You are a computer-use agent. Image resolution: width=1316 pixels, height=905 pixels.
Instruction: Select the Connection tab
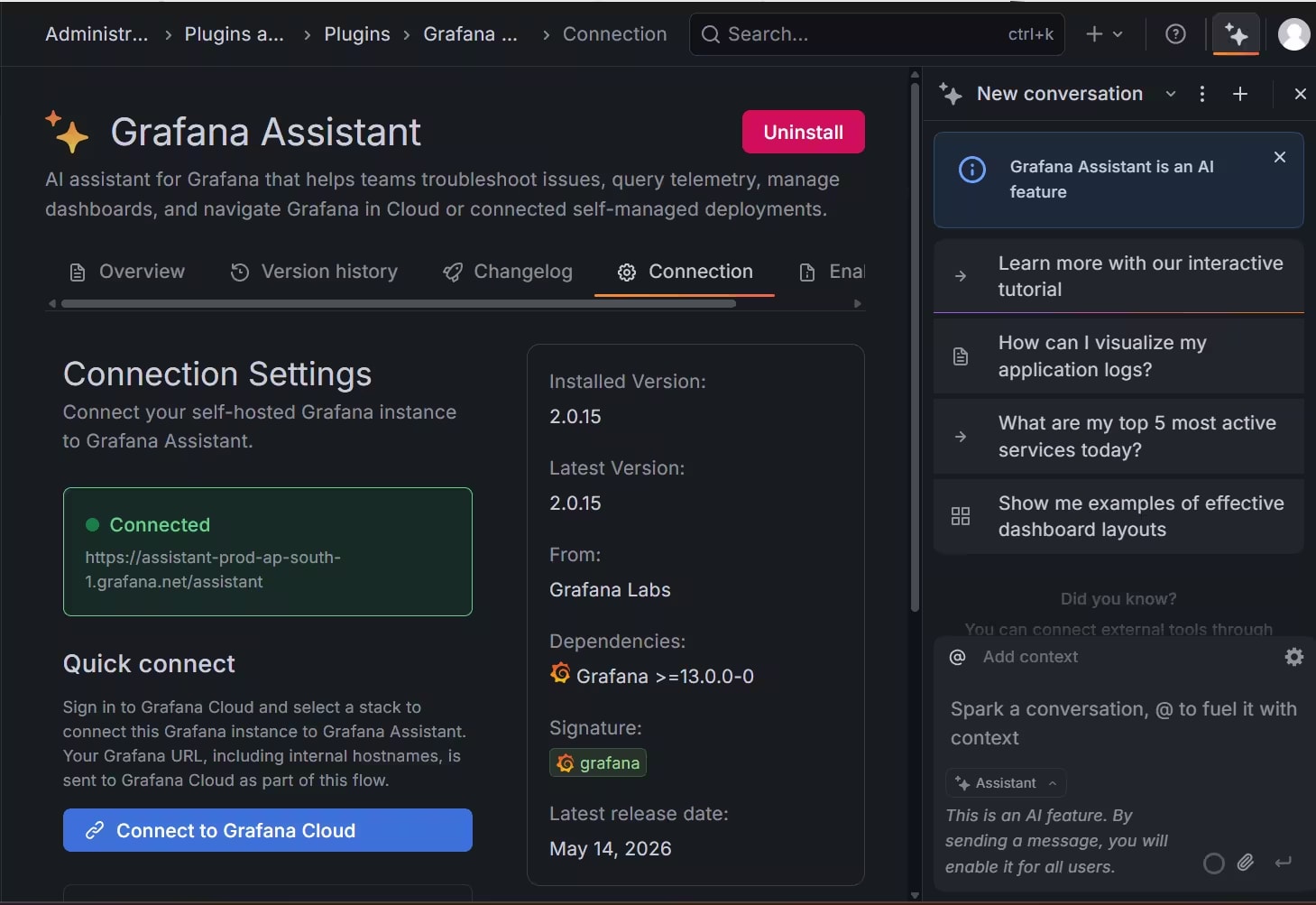tap(685, 272)
